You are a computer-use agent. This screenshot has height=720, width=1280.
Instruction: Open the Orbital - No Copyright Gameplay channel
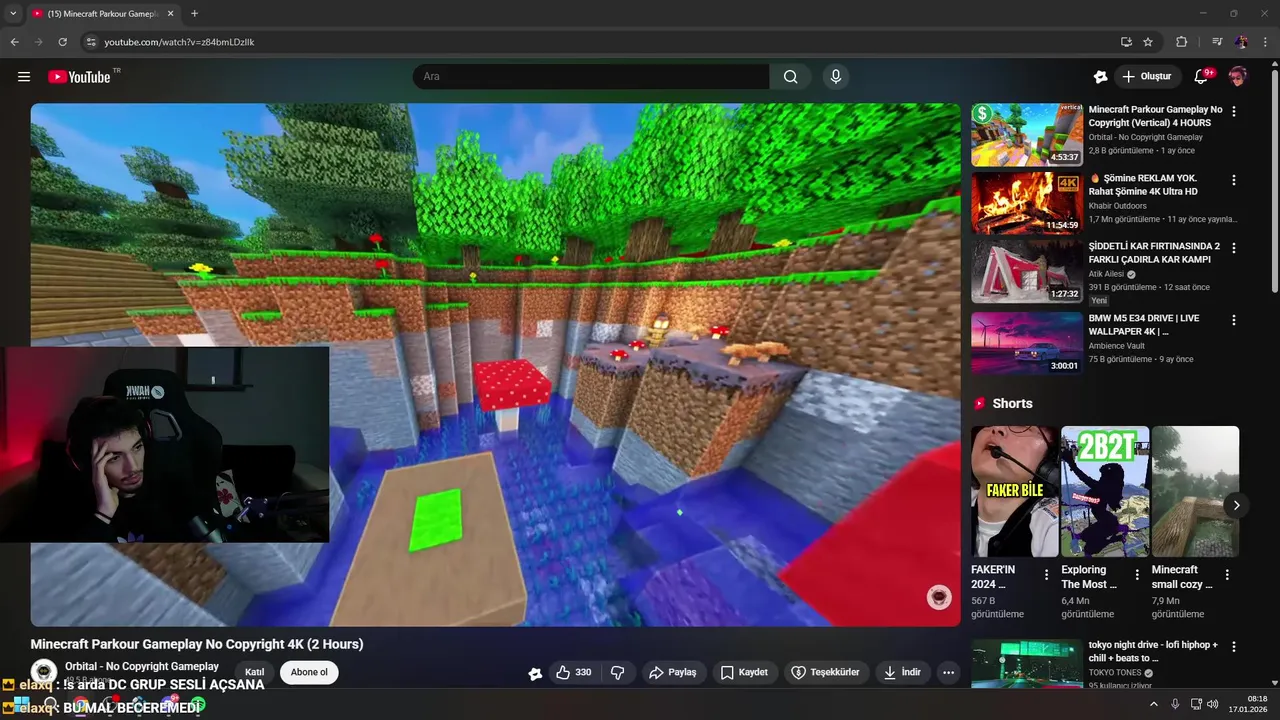click(142, 666)
